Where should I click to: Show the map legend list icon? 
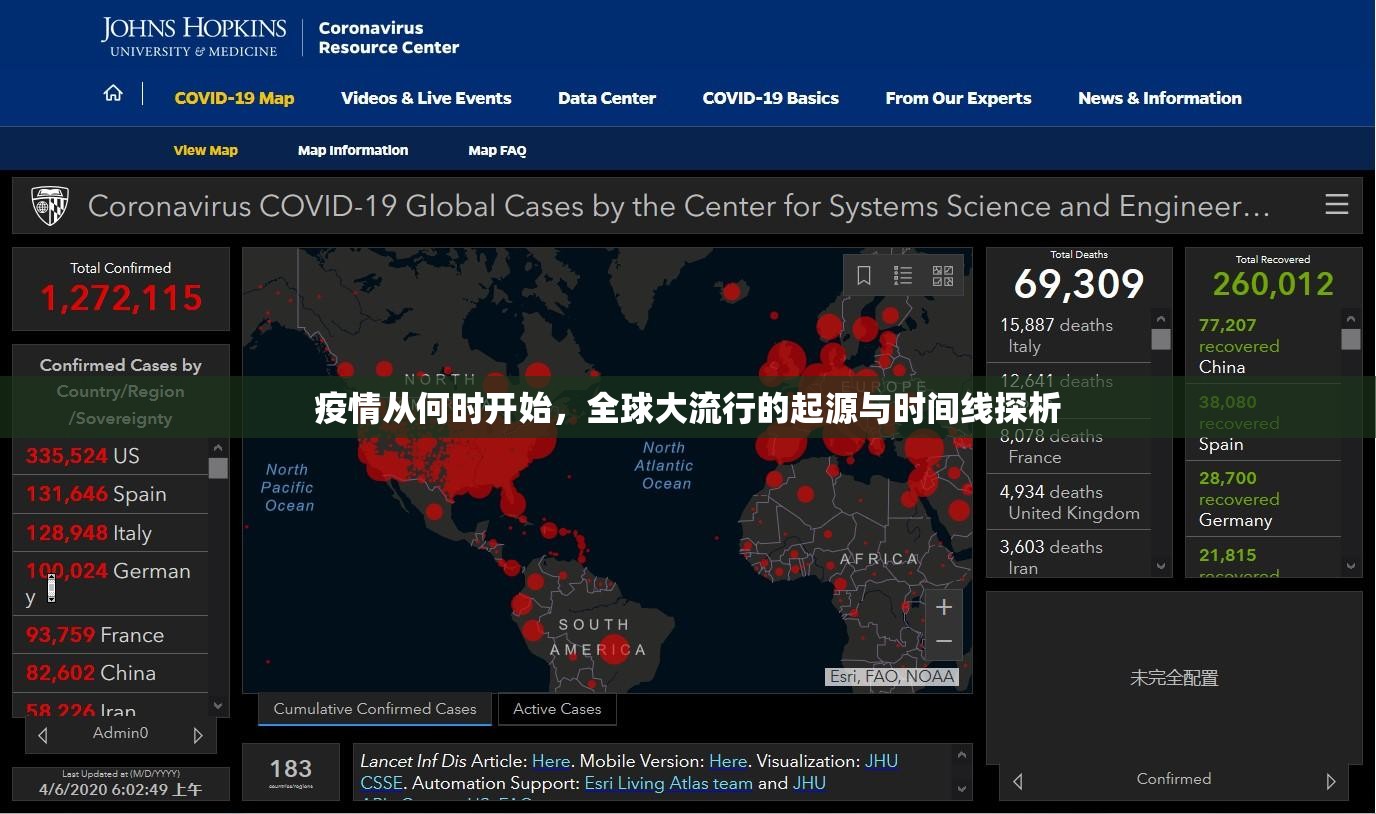pyautogui.click(x=903, y=276)
